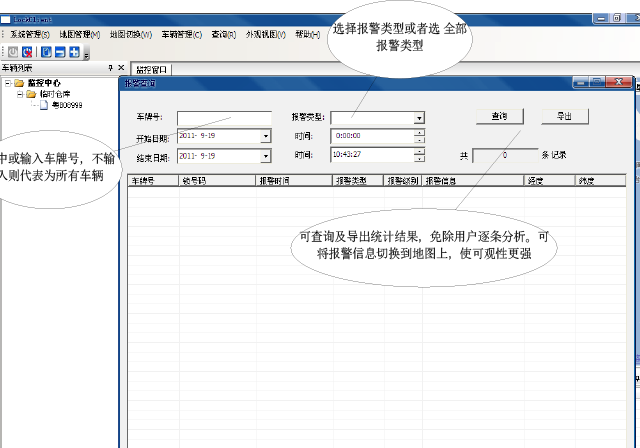Sort by the 报警信息 column header
640x448 pixels.
(473, 181)
